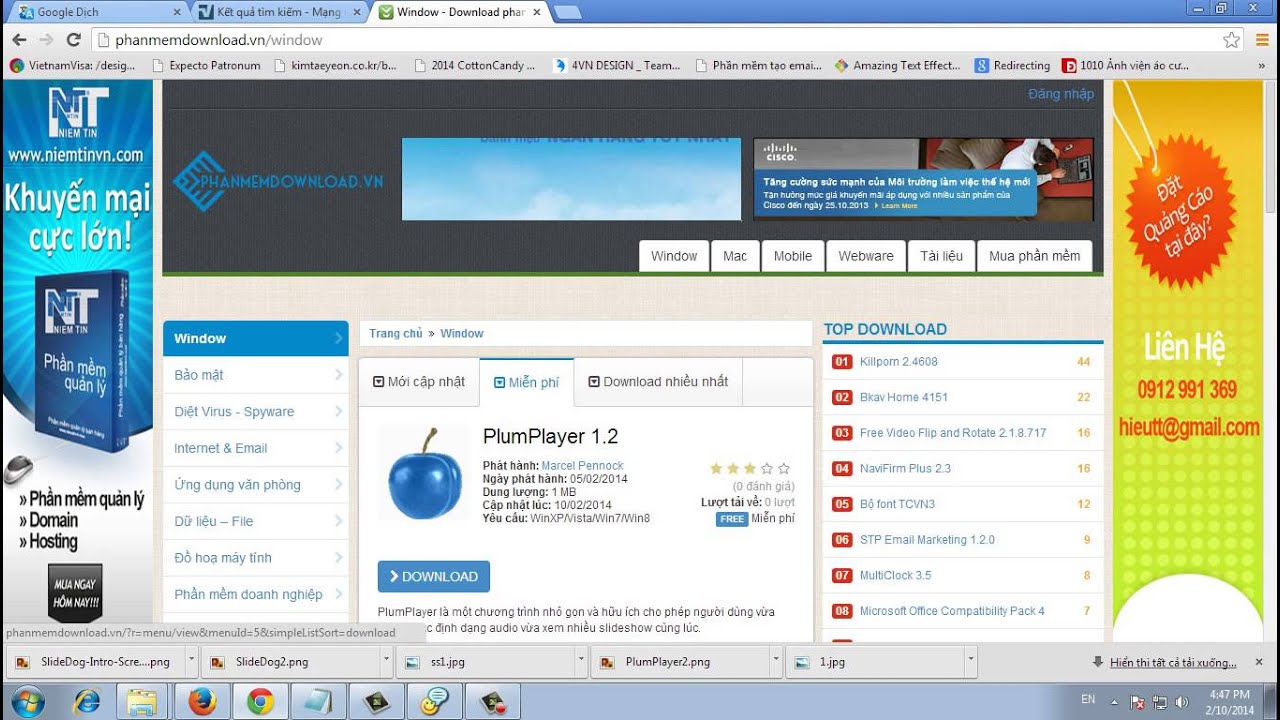Select the Mới cập nhật tab
Image resolution: width=1280 pixels, height=720 pixels.
(x=419, y=382)
